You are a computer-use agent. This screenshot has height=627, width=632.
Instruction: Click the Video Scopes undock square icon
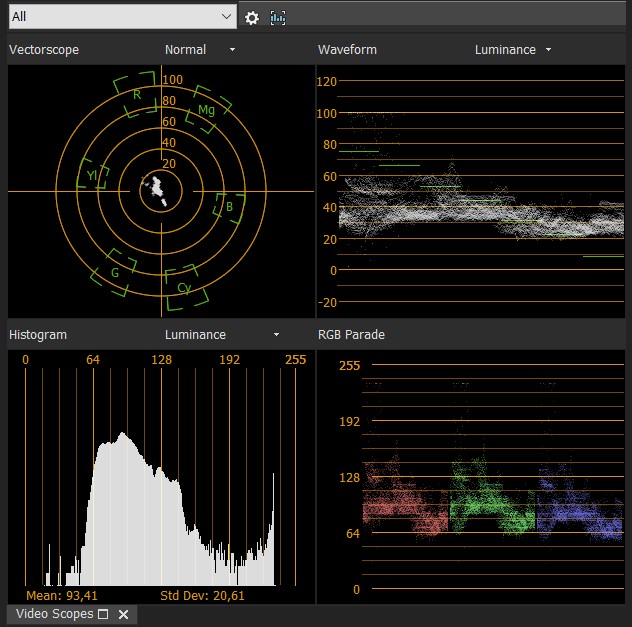102,614
